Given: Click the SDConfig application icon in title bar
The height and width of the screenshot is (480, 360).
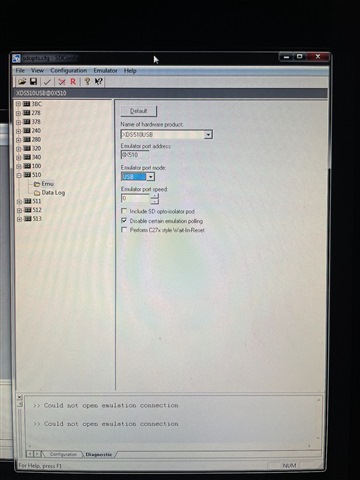Looking at the screenshot, I should point(17,58).
